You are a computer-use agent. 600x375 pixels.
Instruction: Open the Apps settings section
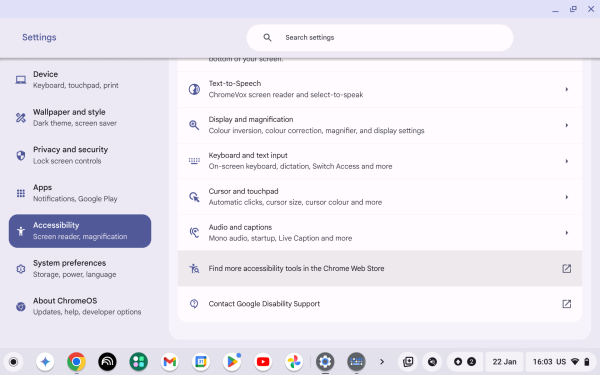[80, 193]
